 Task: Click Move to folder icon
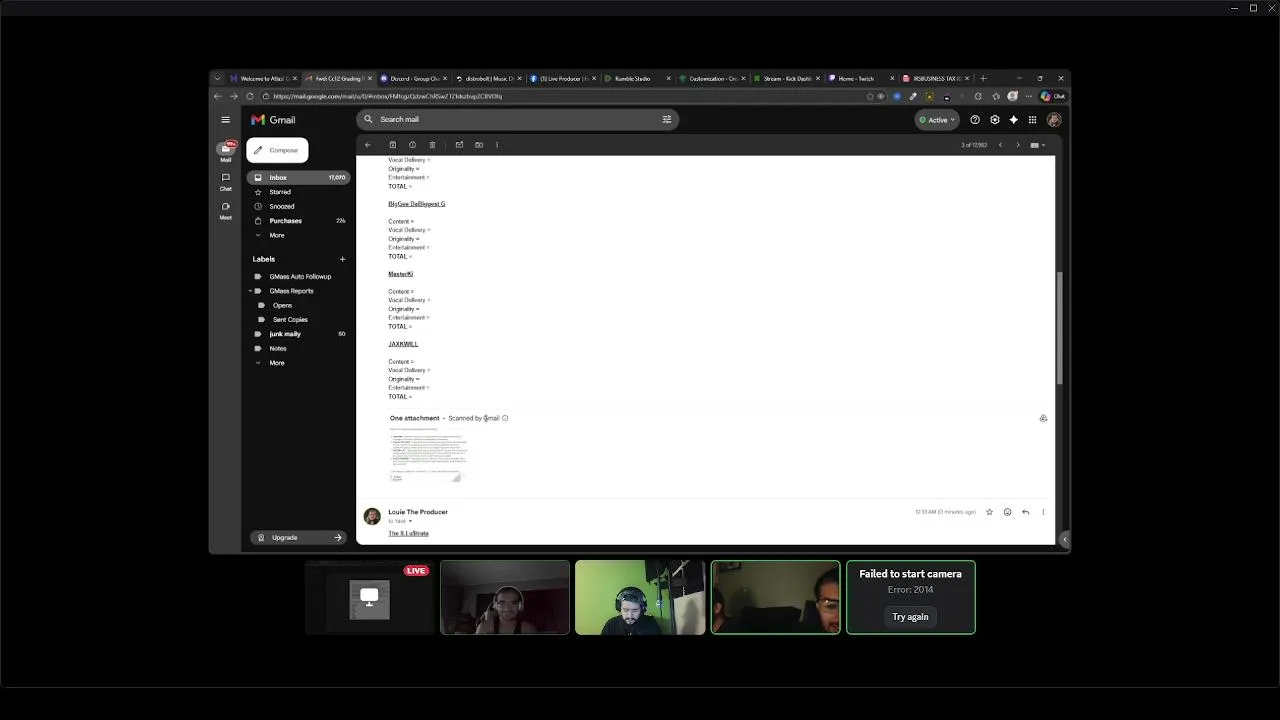tap(479, 145)
